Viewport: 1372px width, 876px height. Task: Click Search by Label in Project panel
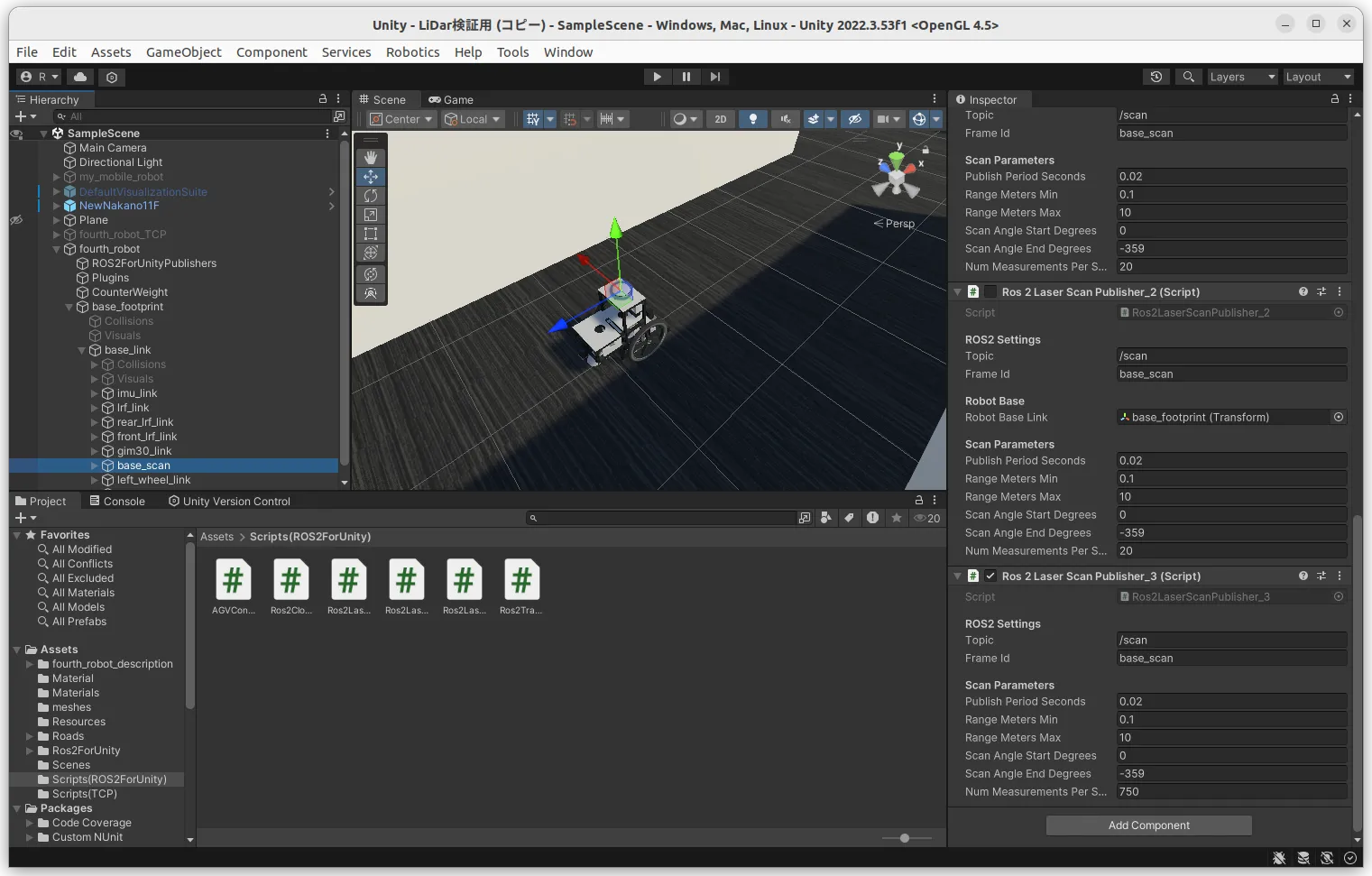pyautogui.click(x=849, y=518)
